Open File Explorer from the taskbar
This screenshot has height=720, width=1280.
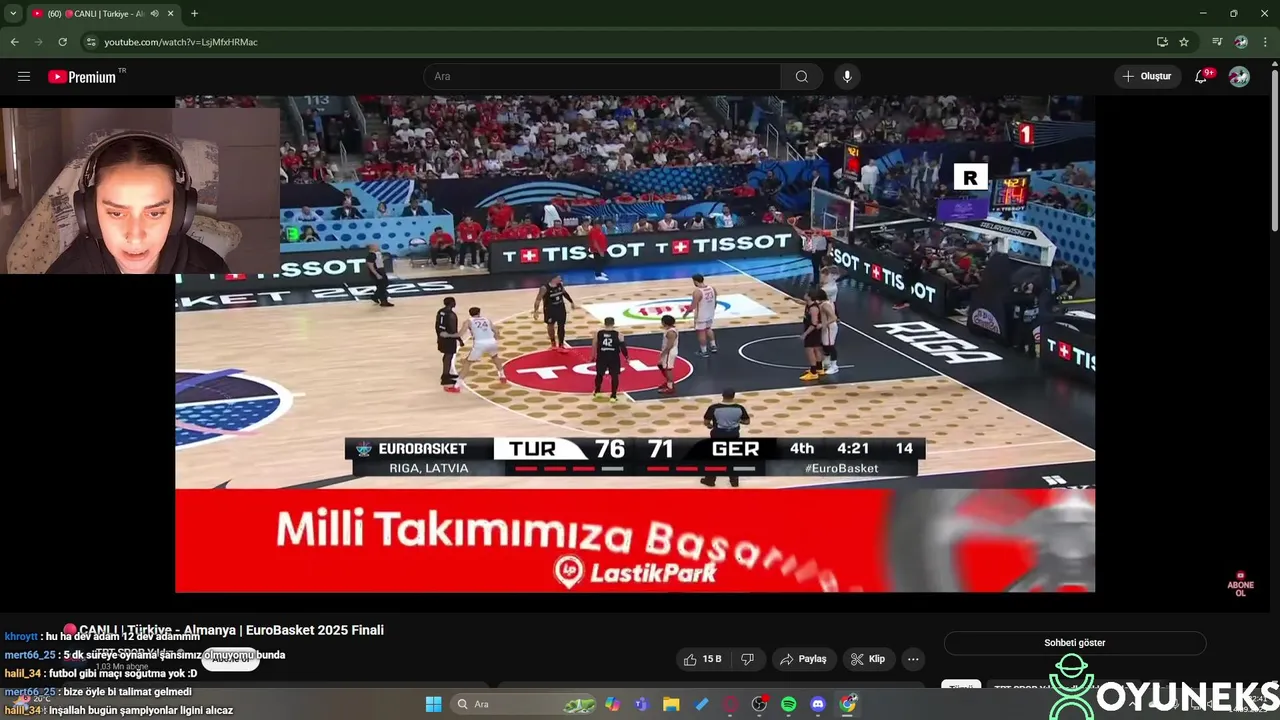tap(671, 704)
